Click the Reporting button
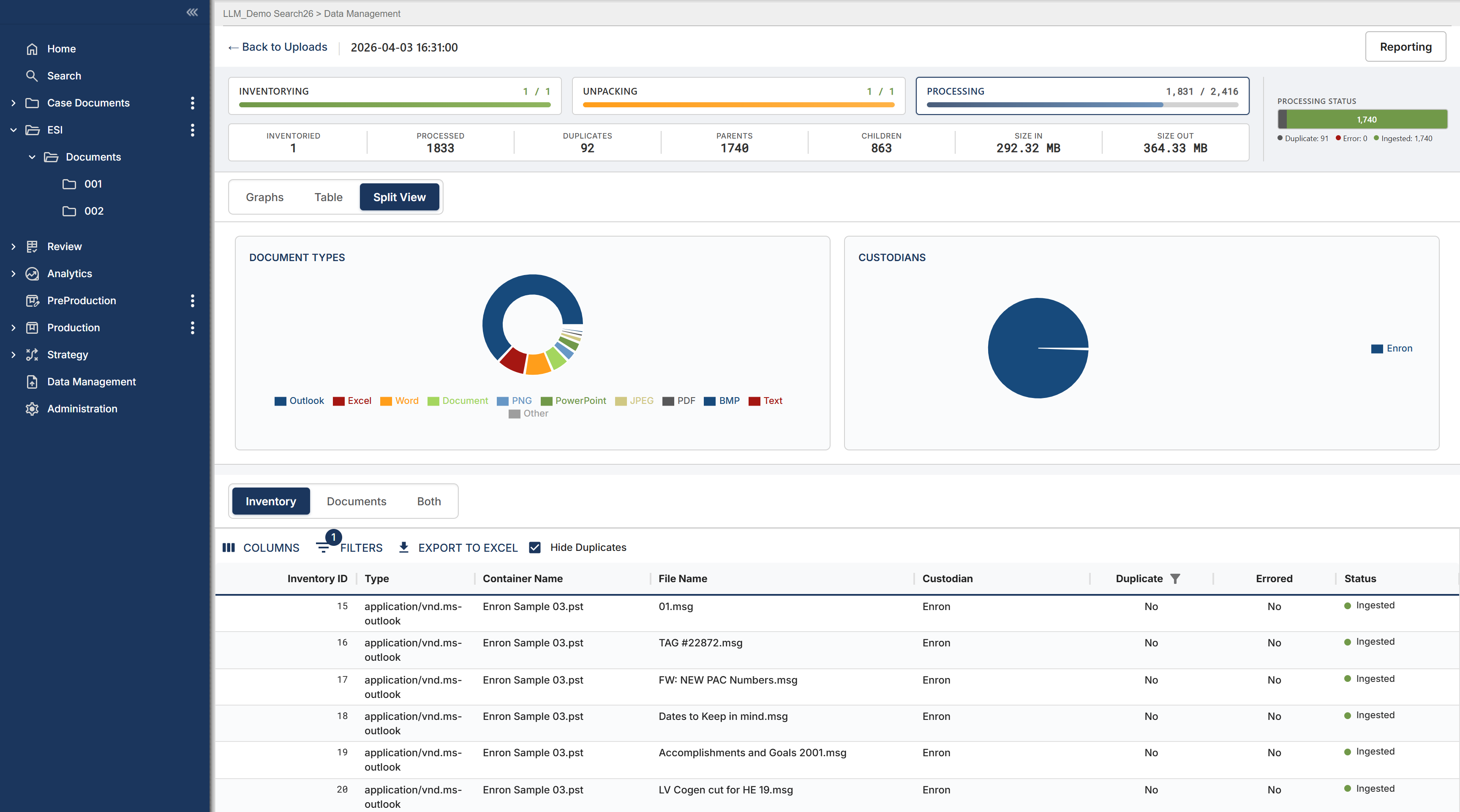Image resolution: width=1460 pixels, height=812 pixels. (x=1405, y=47)
